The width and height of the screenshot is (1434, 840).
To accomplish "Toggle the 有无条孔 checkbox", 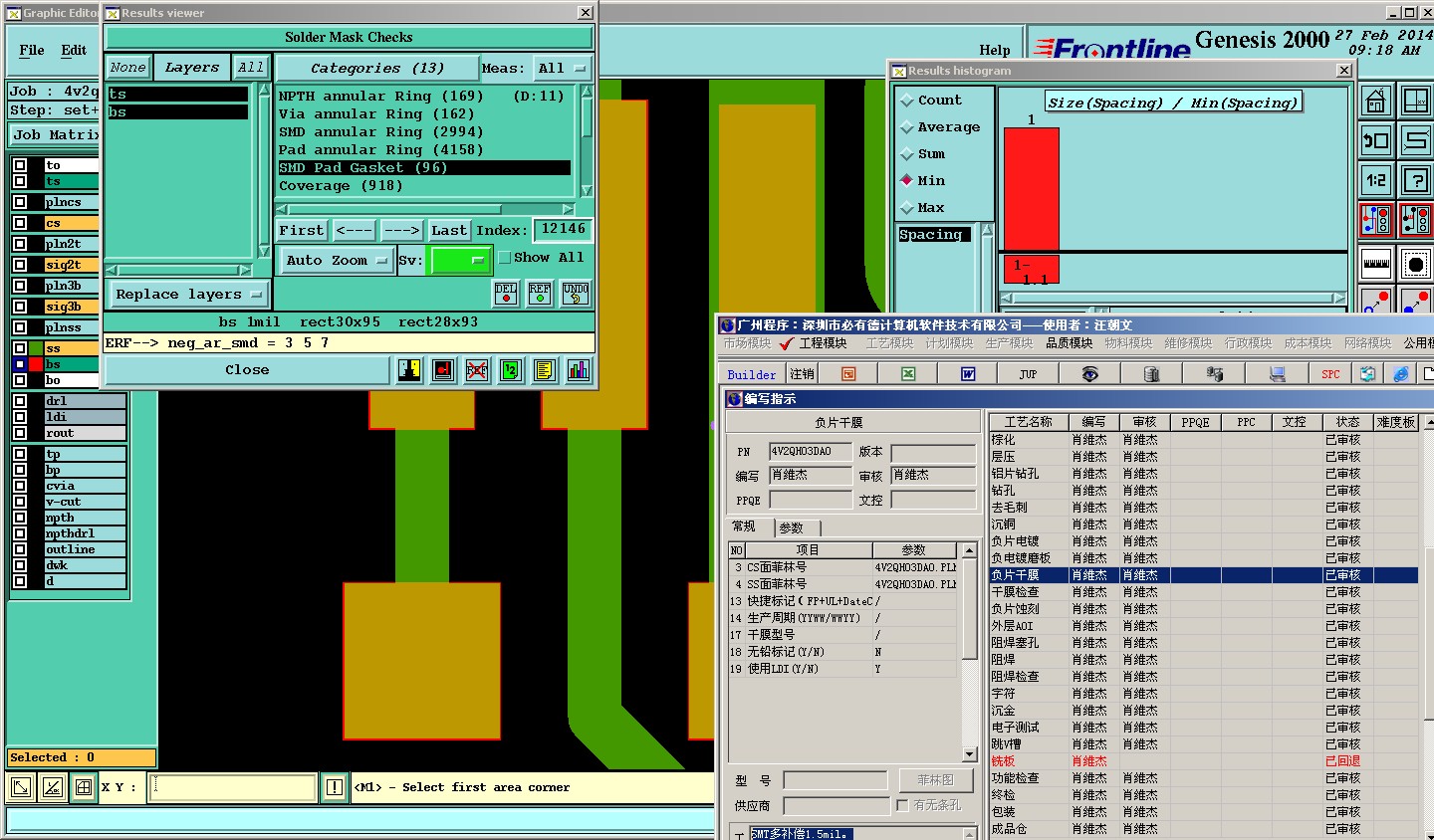I will pos(903,805).
